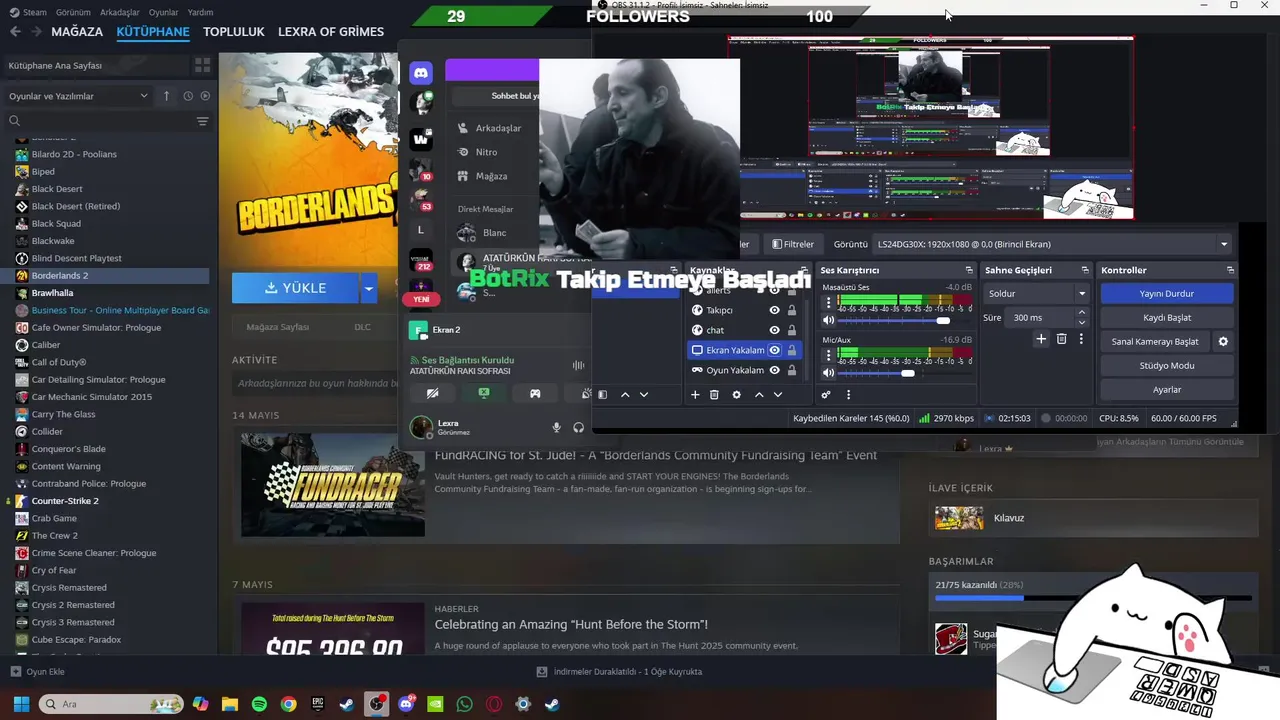This screenshot has width=1280, height=720.
Task: Toggle lock on Takipçi source
Action: click(792, 310)
